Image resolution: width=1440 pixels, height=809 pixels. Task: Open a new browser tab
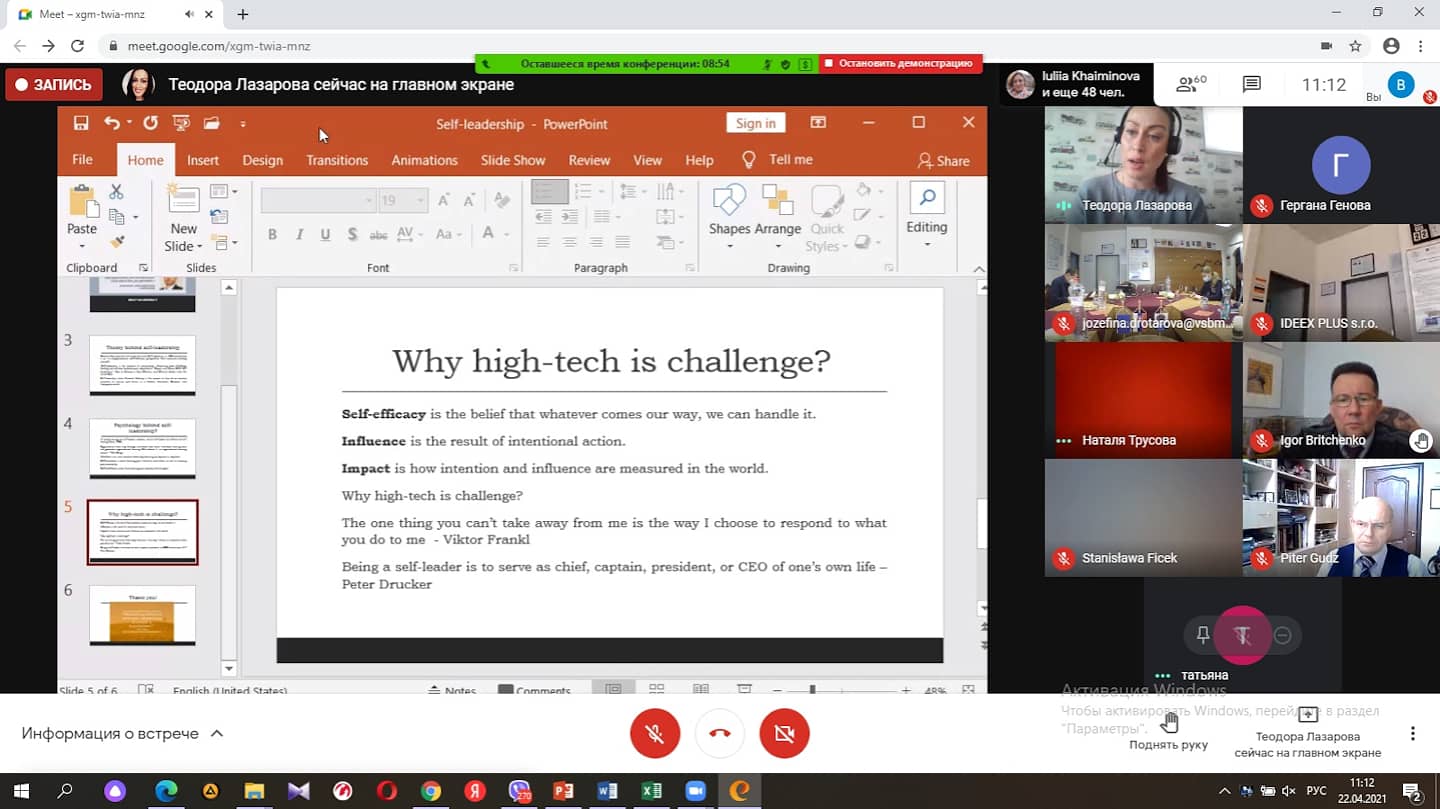(x=243, y=14)
